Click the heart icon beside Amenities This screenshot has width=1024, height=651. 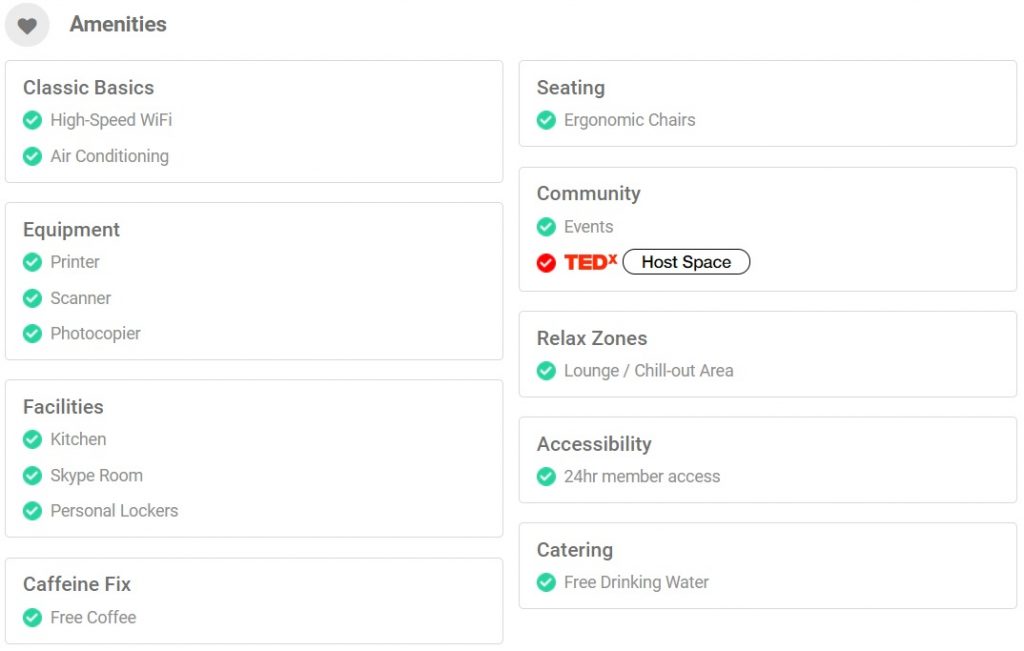coord(27,25)
